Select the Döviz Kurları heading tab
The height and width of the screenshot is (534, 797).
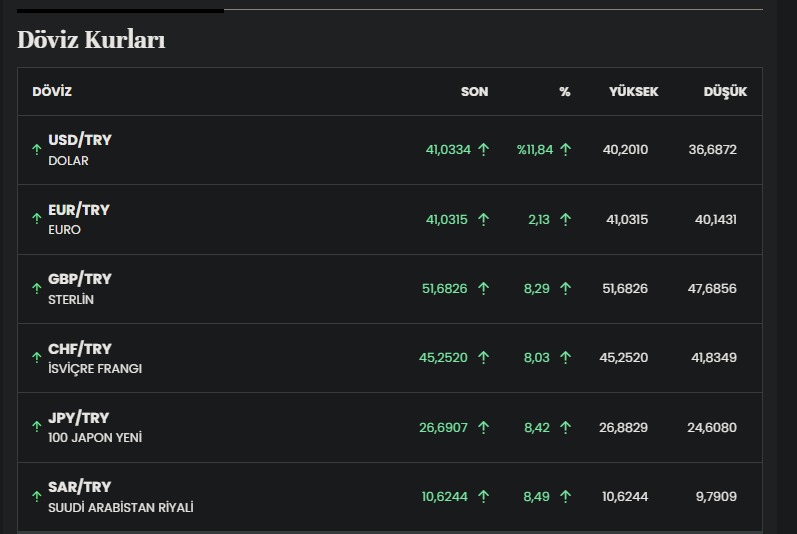click(x=91, y=39)
